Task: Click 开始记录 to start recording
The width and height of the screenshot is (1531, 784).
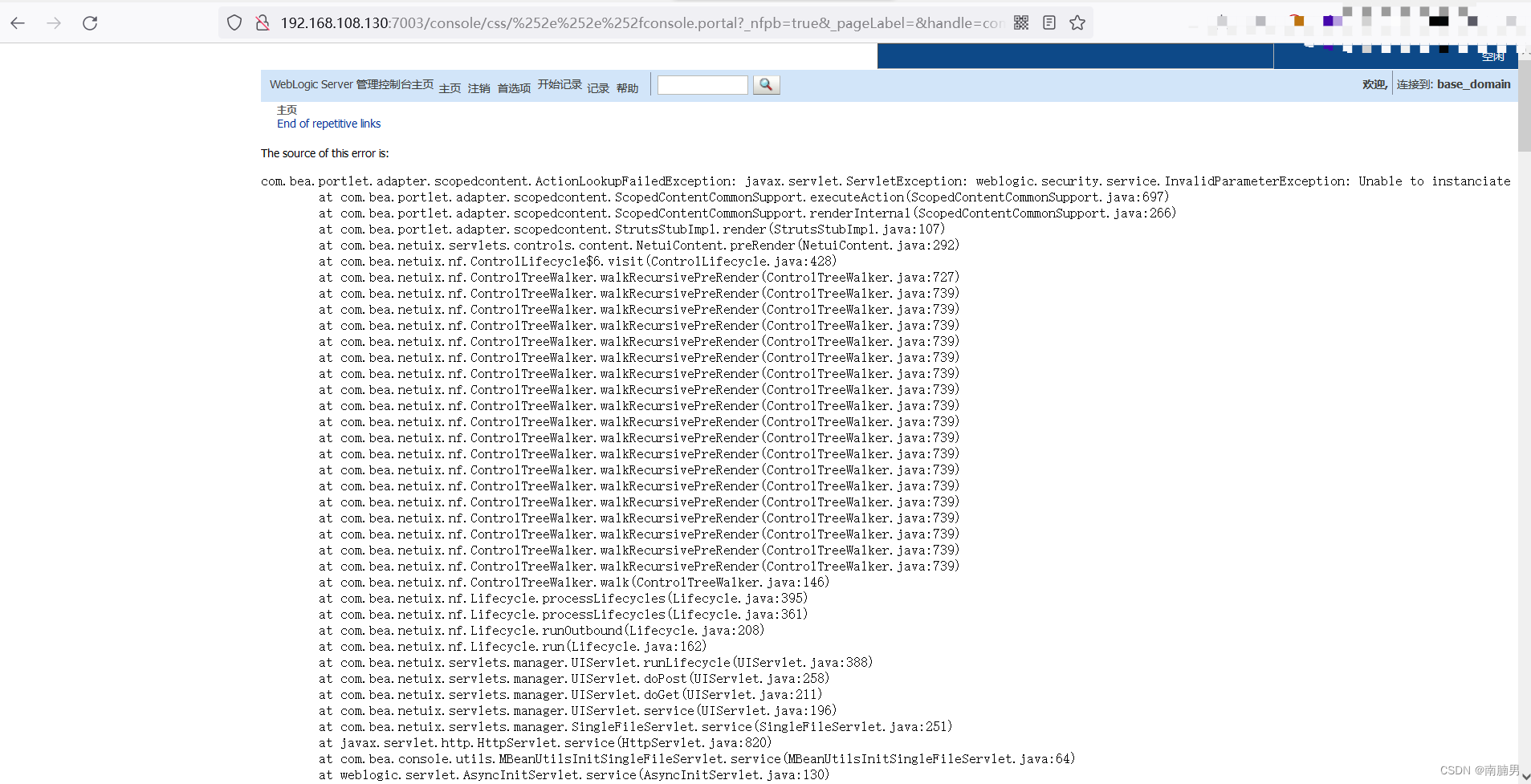Action: [x=560, y=84]
